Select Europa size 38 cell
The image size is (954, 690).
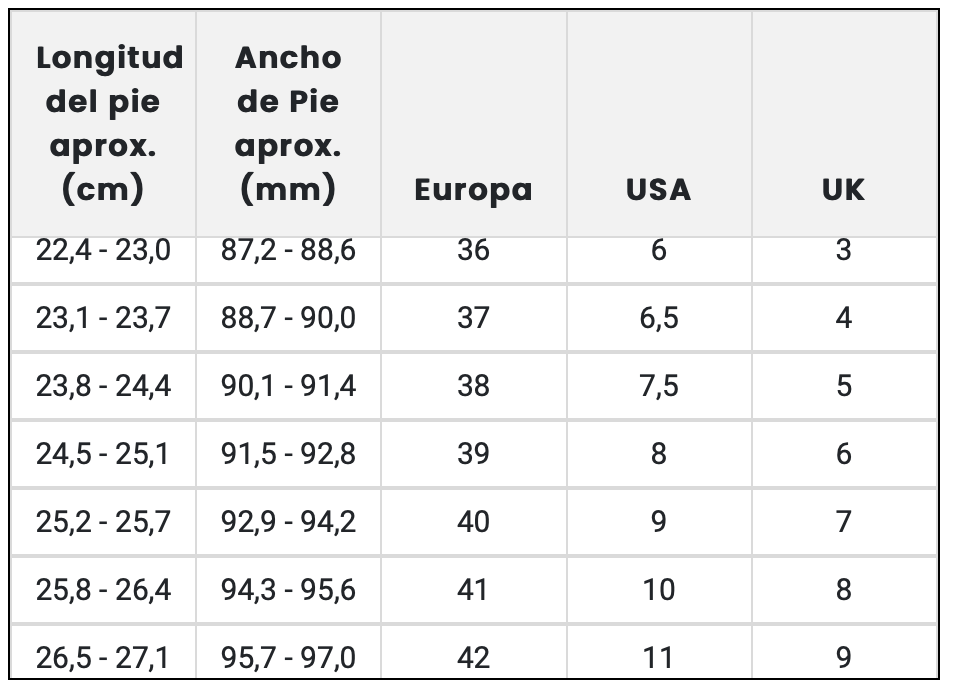coord(473,386)
